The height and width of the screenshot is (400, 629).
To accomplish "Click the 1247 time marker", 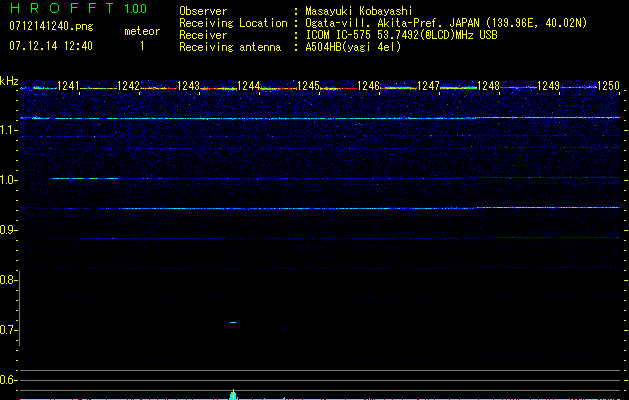I will pos(428,87).
